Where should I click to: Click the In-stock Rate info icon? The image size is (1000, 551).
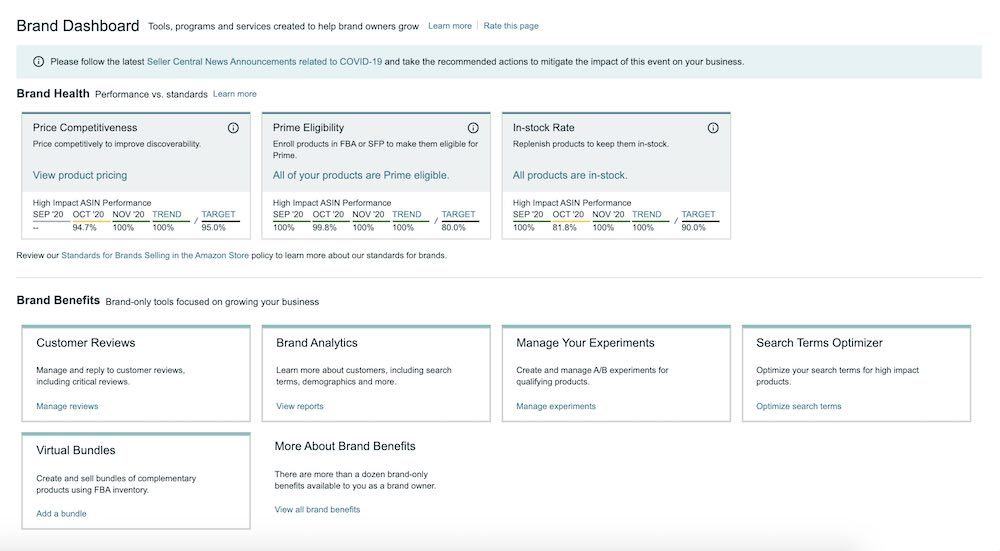click(x=713, y=128)
